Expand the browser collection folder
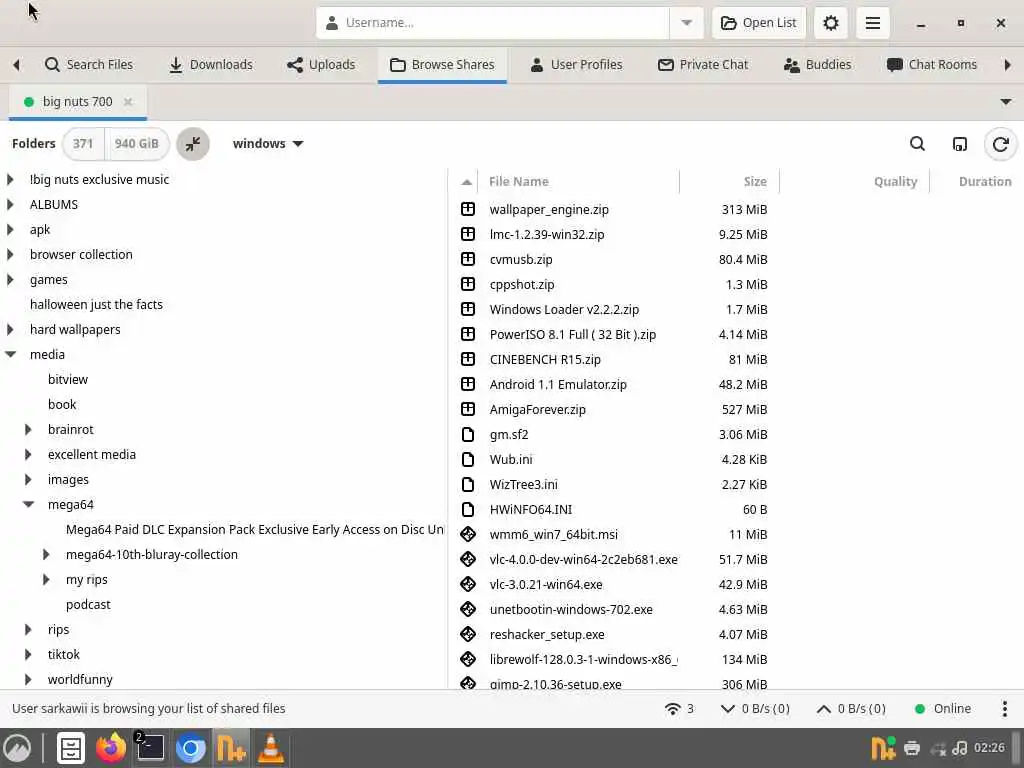Viewport: 1024px width, 768px height. pyautogui.click(x=10, y=255)
